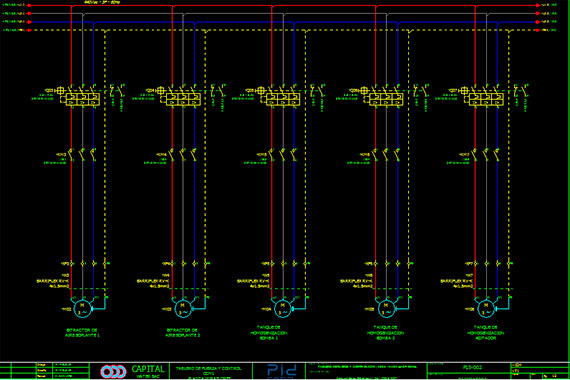The width and height of the screenshot is (570, 380).
Task: Select the third circuit breaker's yellow trip block
Action: [x=283, y=99]
